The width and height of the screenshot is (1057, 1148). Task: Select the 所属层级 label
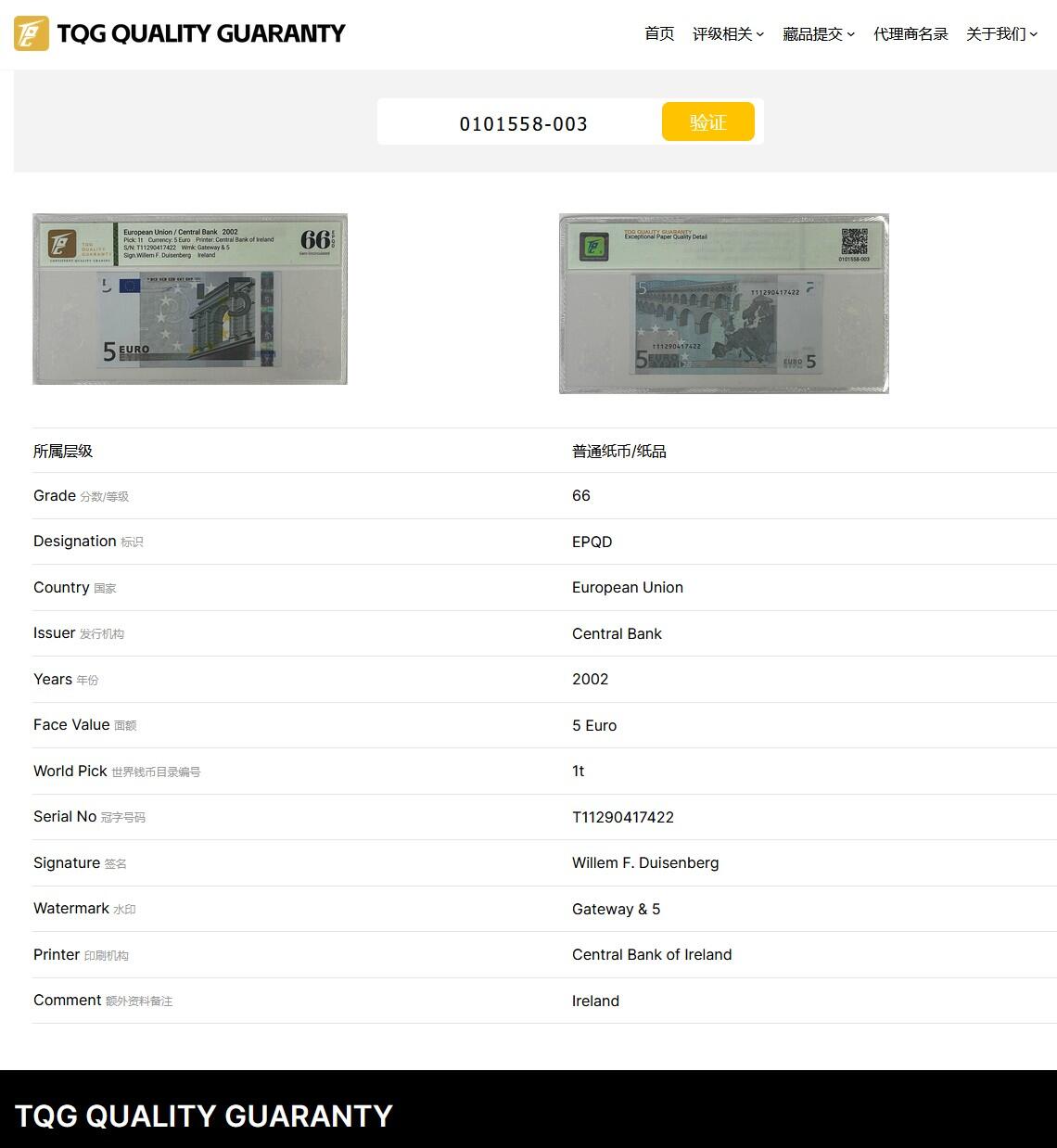click(x=63, y=451)
